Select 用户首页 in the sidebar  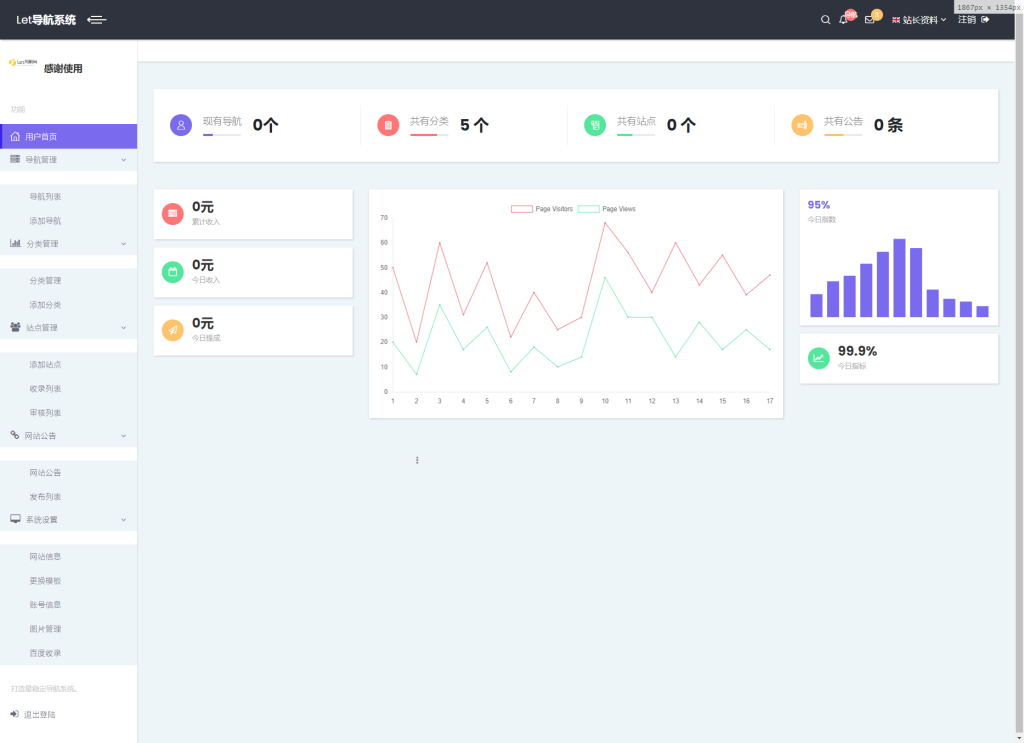point(69,136)
